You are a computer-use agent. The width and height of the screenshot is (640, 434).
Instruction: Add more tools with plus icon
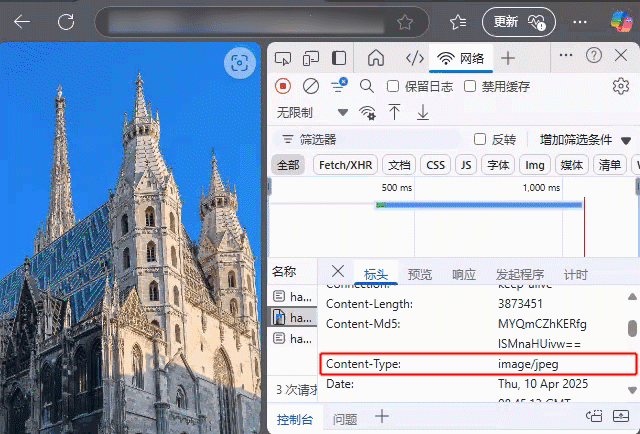point(508,58)
